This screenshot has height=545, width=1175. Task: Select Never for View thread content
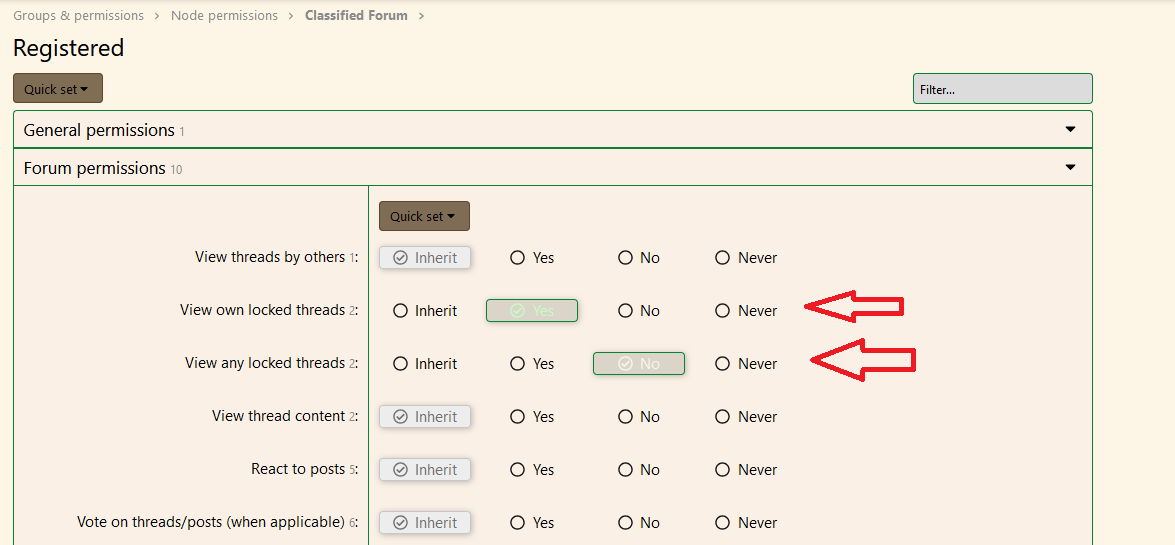tap(746, 417)
